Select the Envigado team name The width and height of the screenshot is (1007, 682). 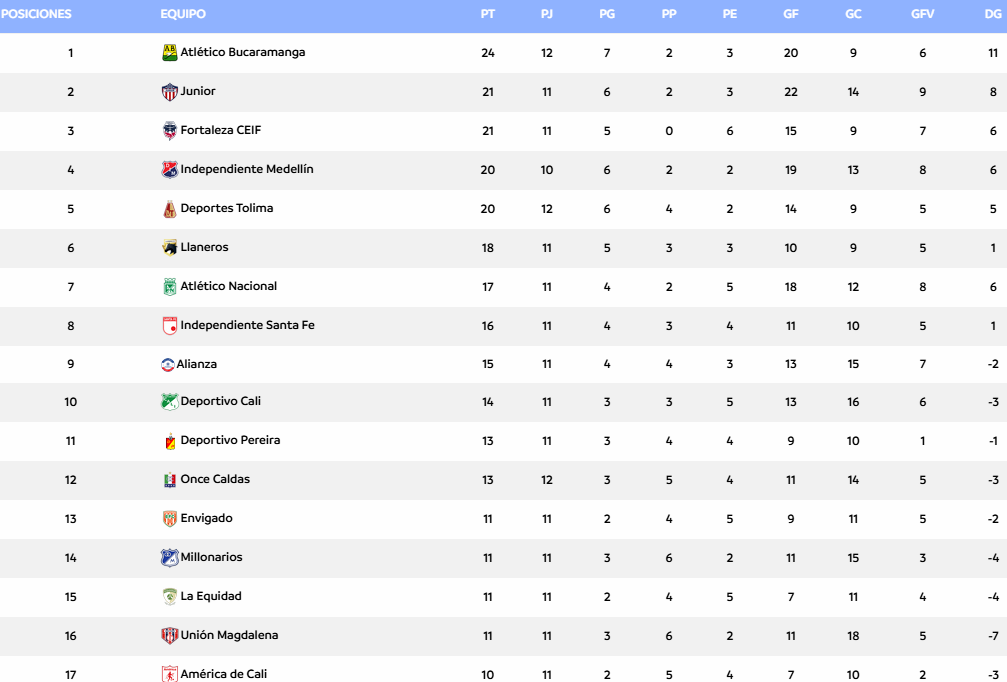coord(206,518)
